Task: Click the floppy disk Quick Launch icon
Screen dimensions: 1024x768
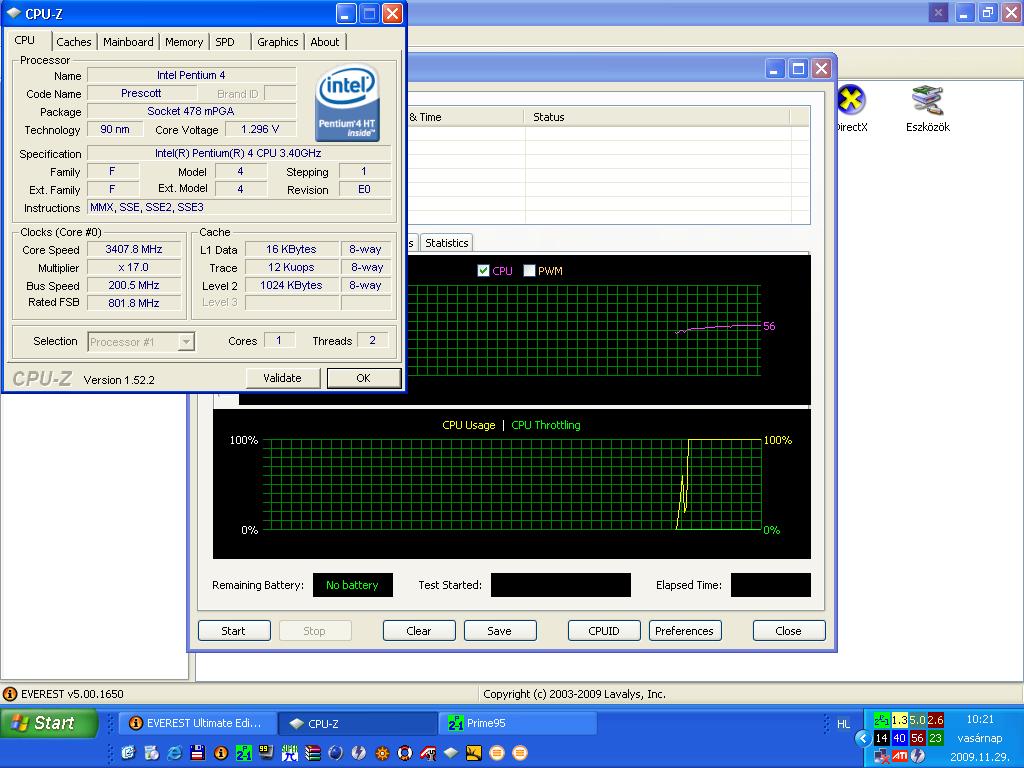Action: pyautogui.click(x=197, y=752)
